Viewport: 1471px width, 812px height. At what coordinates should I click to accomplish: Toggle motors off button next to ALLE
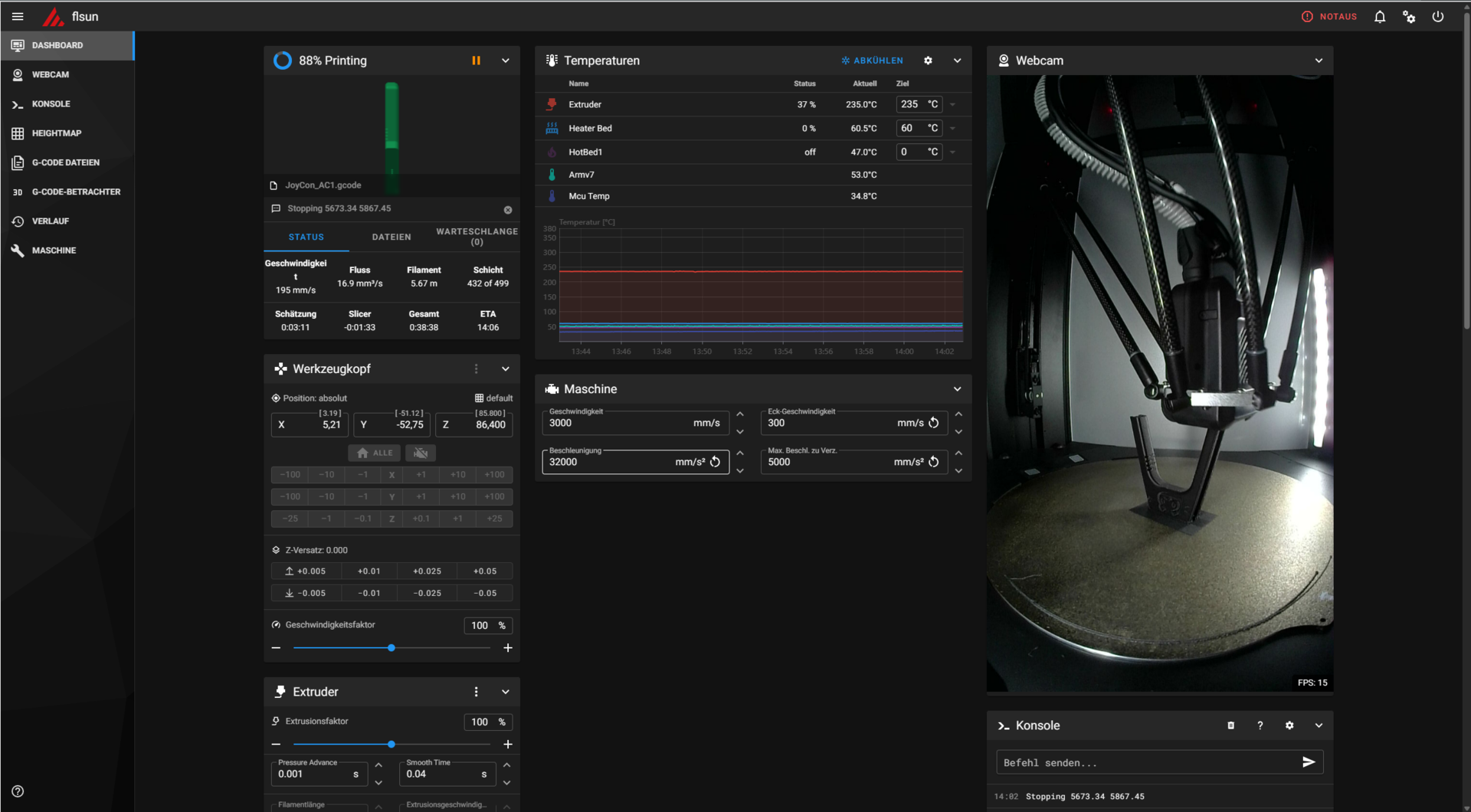pos(421,453)
